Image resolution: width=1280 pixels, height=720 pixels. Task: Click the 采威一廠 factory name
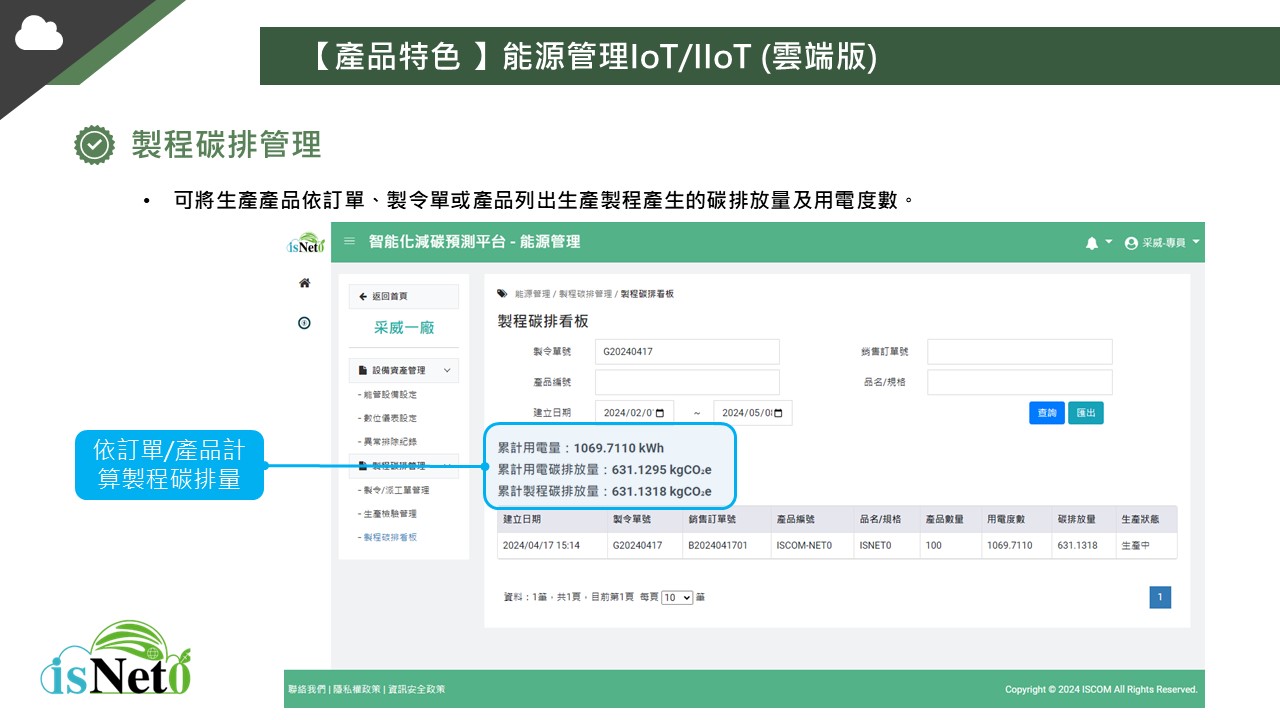click(404, 328)
